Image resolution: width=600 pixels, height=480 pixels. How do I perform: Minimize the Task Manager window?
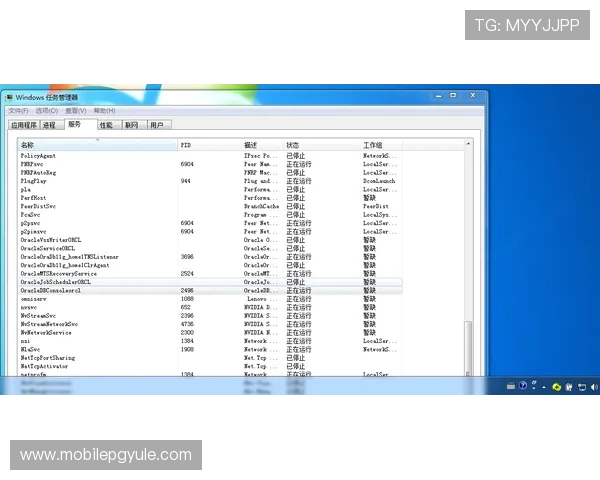(439, 96)
